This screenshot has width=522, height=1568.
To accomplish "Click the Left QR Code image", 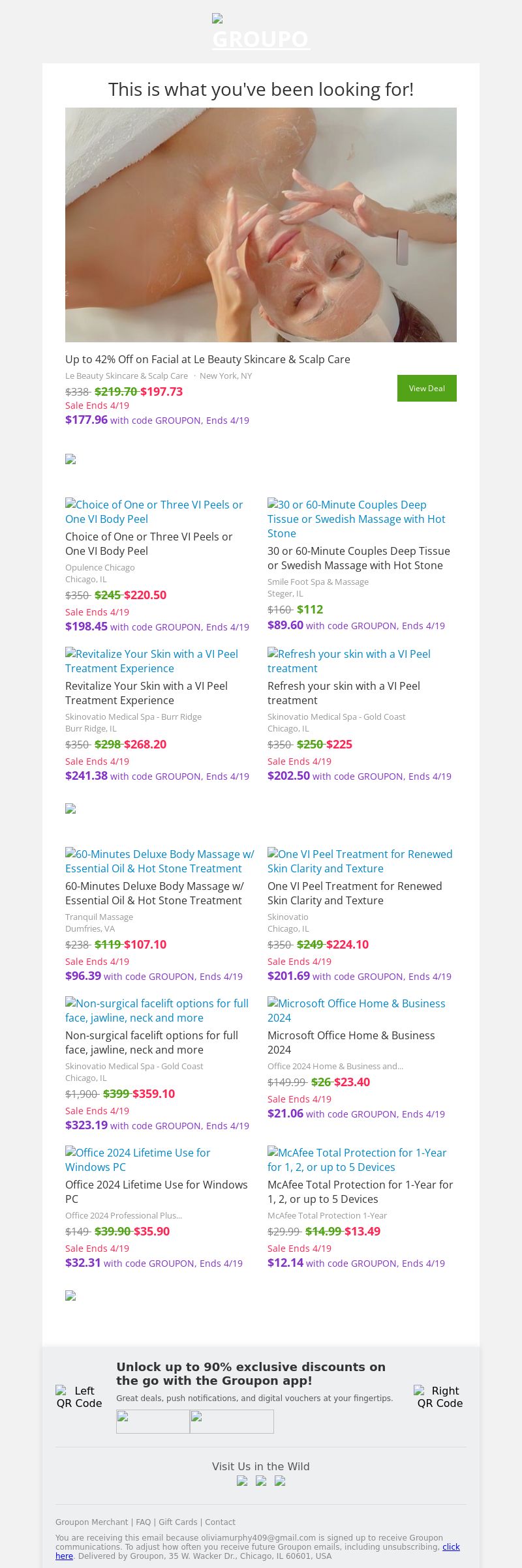I will tap(79, 1397).
